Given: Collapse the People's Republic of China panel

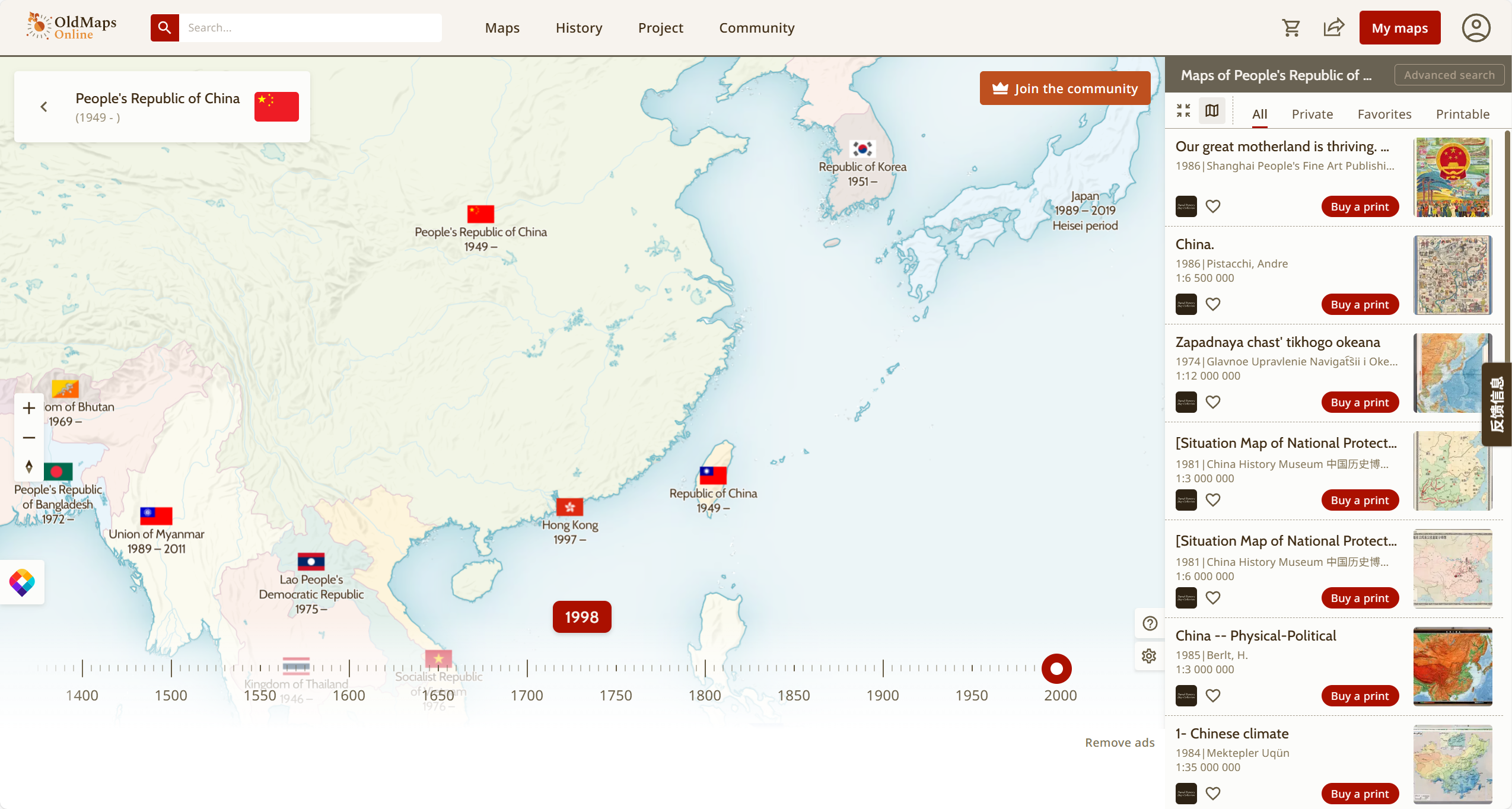Looking at the screenshot, I should (44, 106).
